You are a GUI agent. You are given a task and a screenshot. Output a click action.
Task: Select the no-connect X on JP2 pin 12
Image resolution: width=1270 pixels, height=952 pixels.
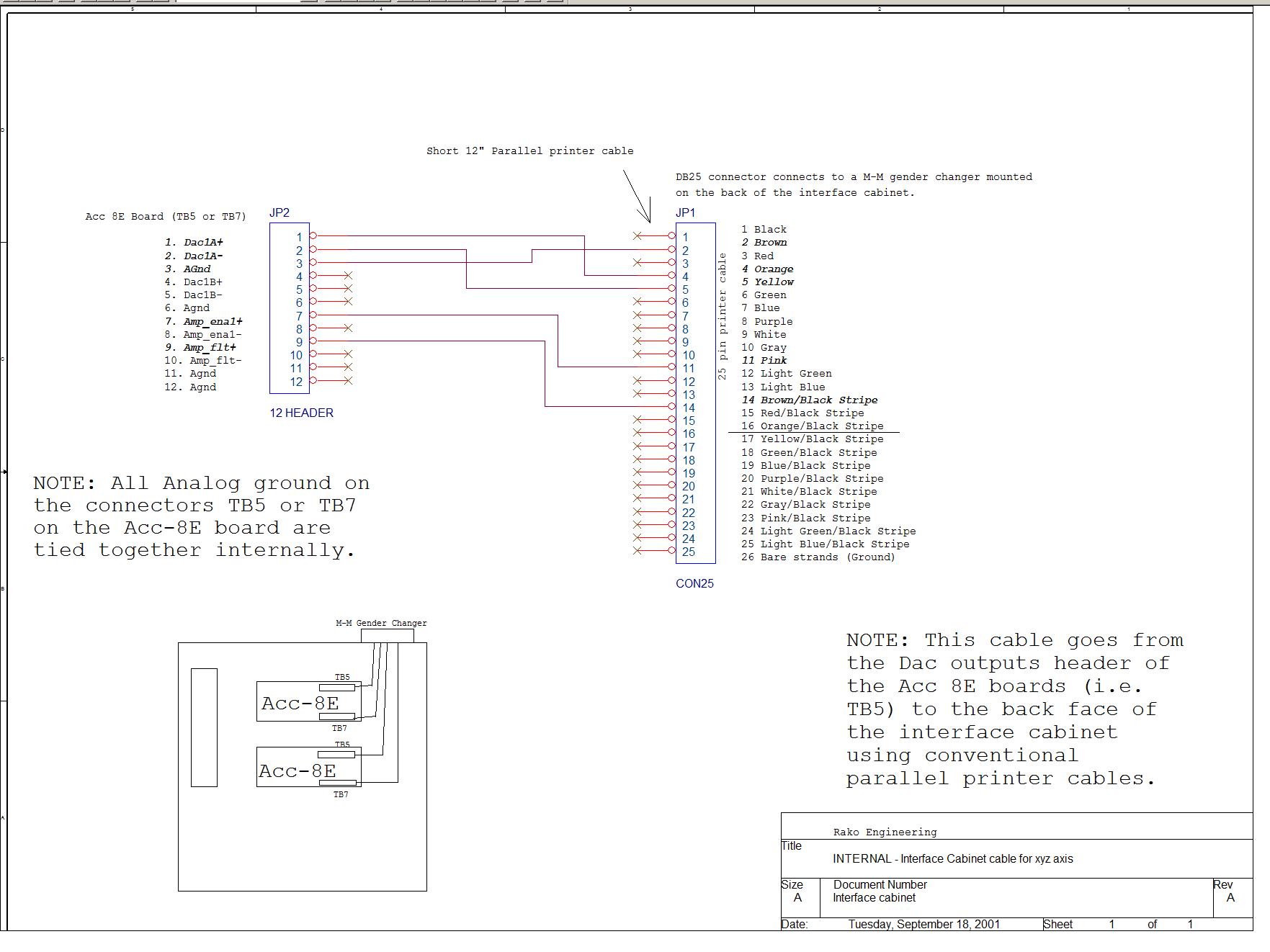tap(348, 381)
